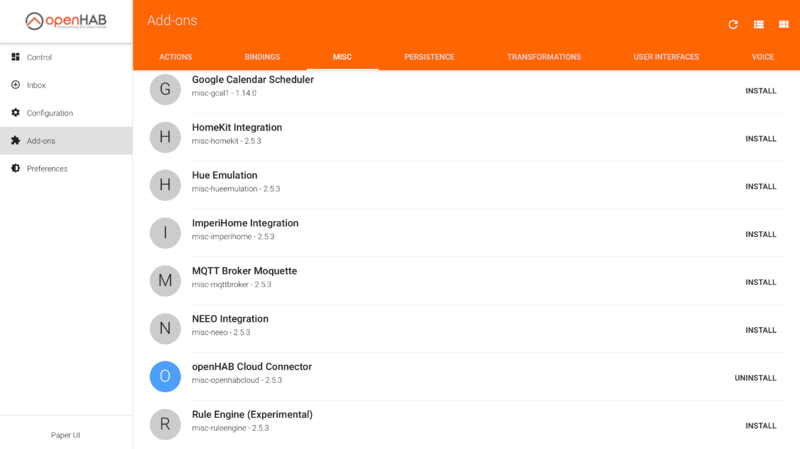Open Preferences in the sidebar

click(47, 169)
